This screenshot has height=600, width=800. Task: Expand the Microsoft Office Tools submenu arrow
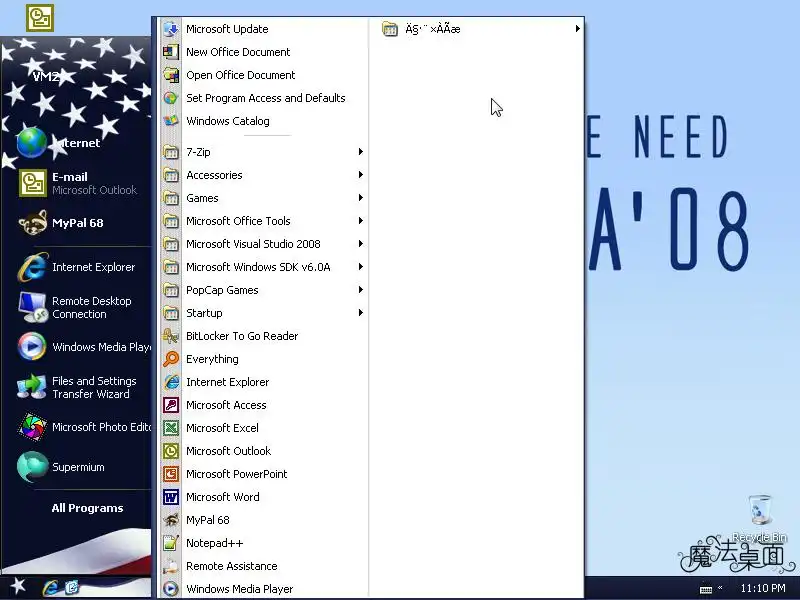(x=361, y=220)
